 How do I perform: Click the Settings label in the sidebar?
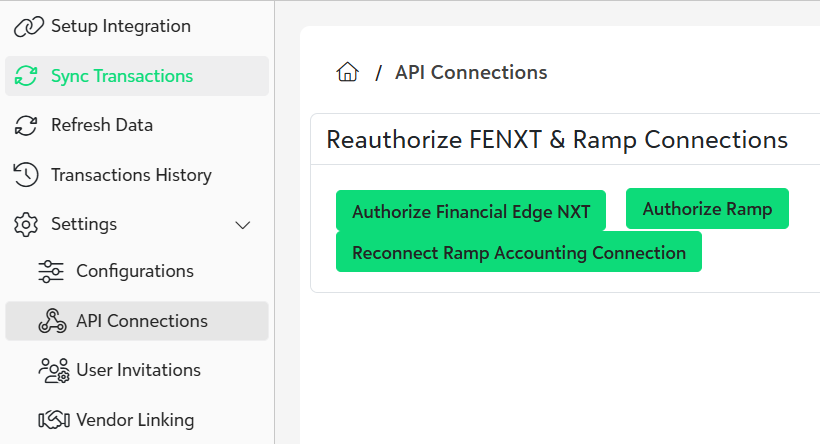84,224
